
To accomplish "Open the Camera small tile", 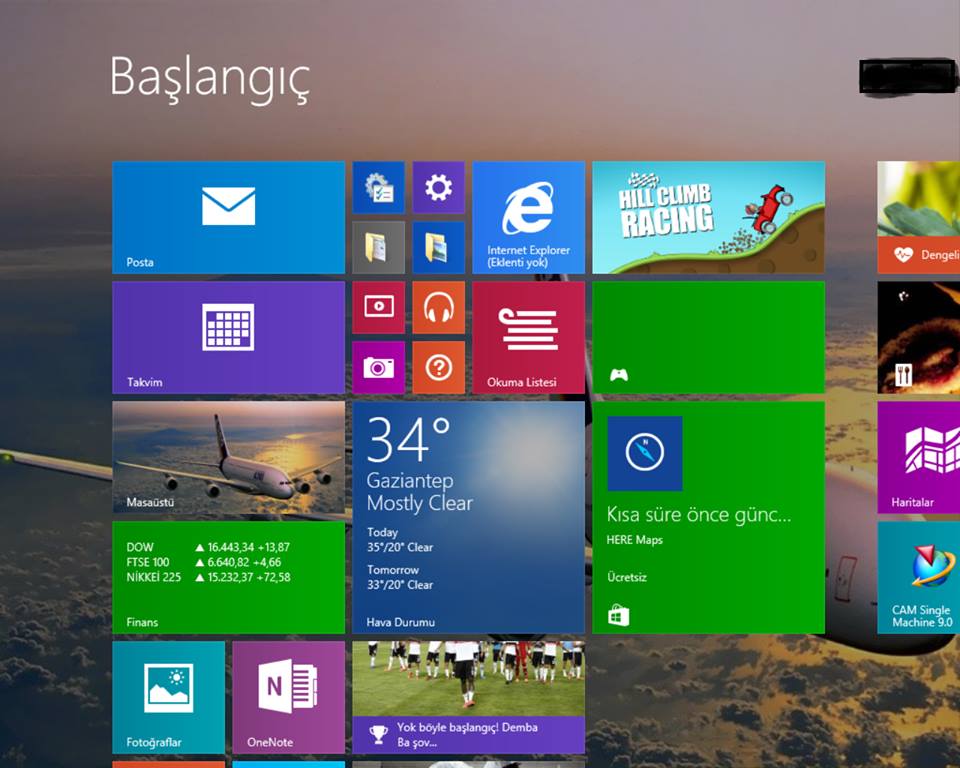I will pyautogui.click(x=378, y=367).
